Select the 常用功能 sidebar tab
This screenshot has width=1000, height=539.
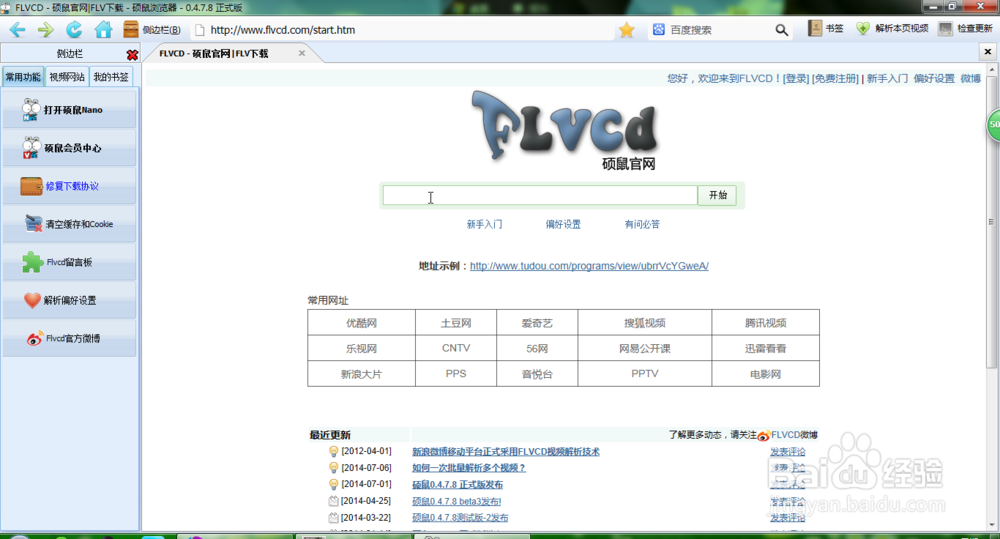pos(23,77)
